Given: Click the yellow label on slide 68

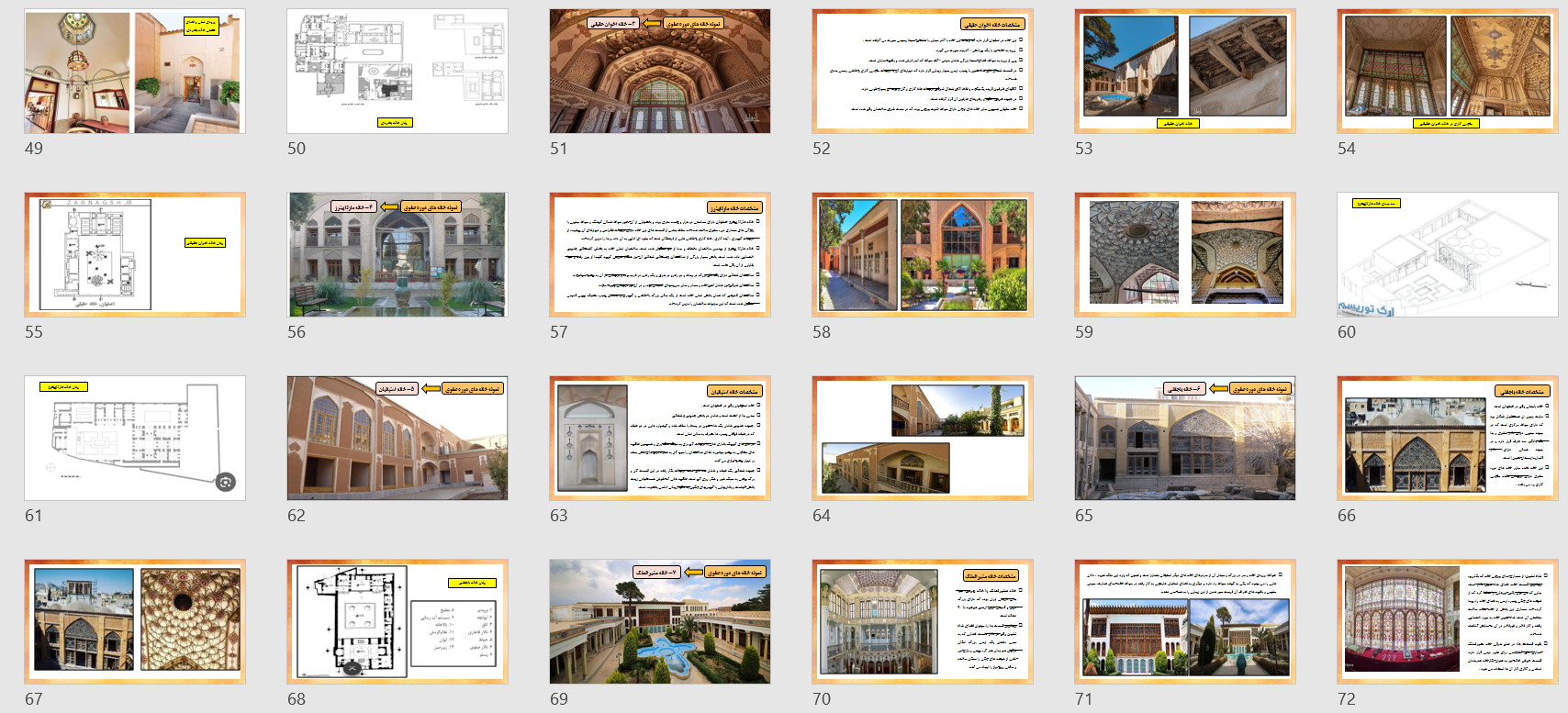Looking at the screenshot, I should pyautogui.click(x=472, y=583).
